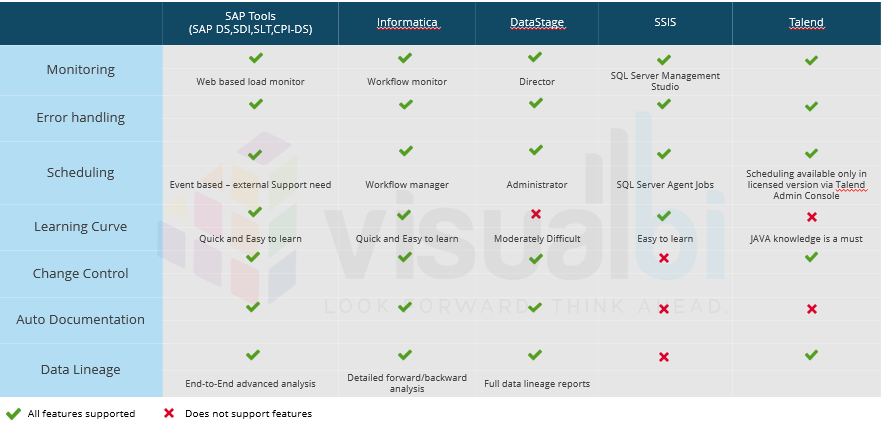Click SSIS Data Lineage red cross
Viewport: 885px width, 424px height.
click(664, 357)
